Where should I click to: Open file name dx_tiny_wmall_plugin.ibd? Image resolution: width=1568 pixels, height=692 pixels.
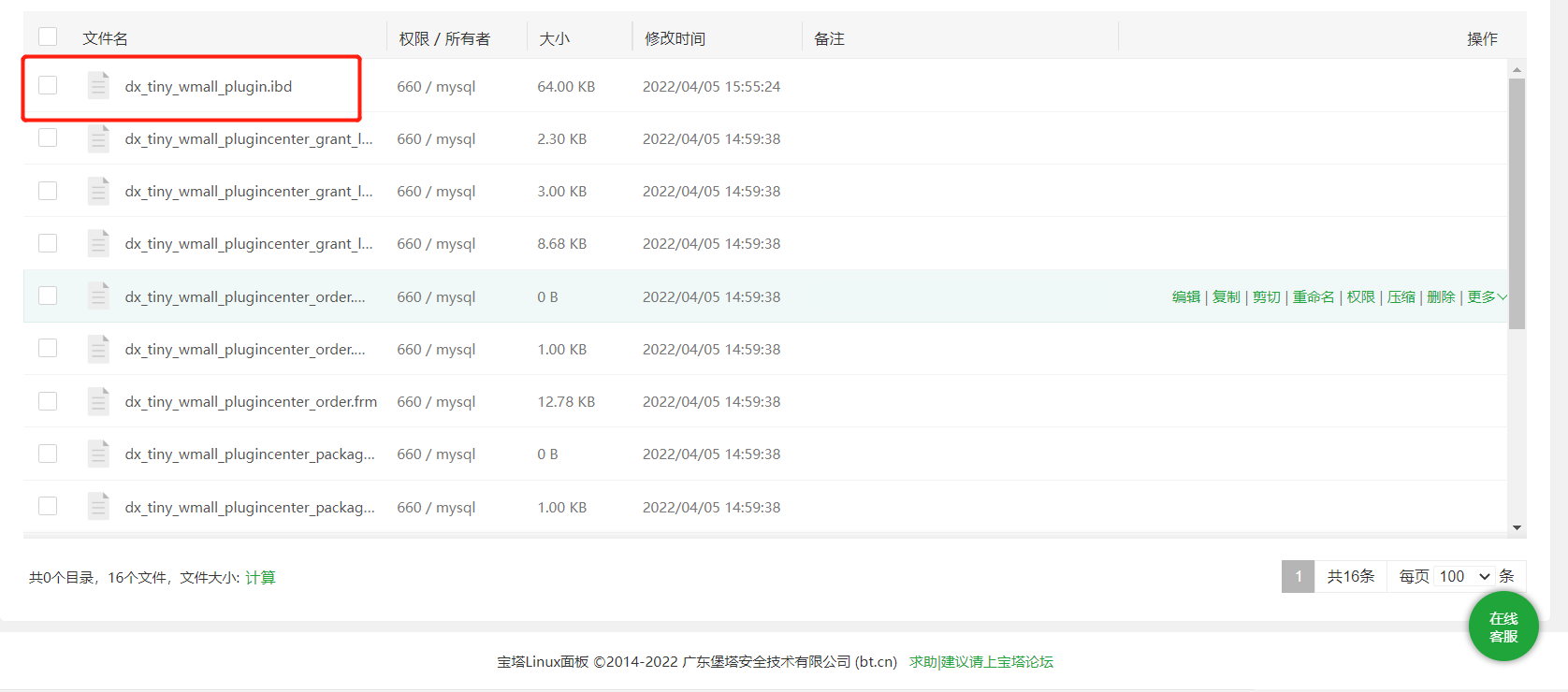(209, 86)
